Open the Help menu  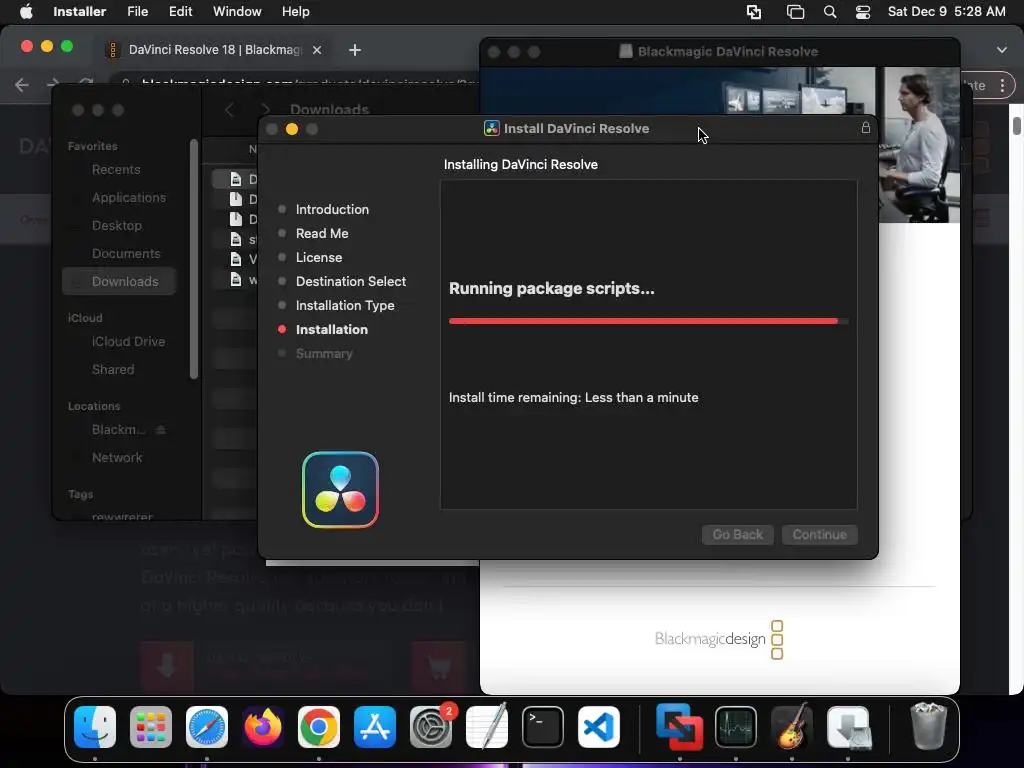[x=295, y=12]
